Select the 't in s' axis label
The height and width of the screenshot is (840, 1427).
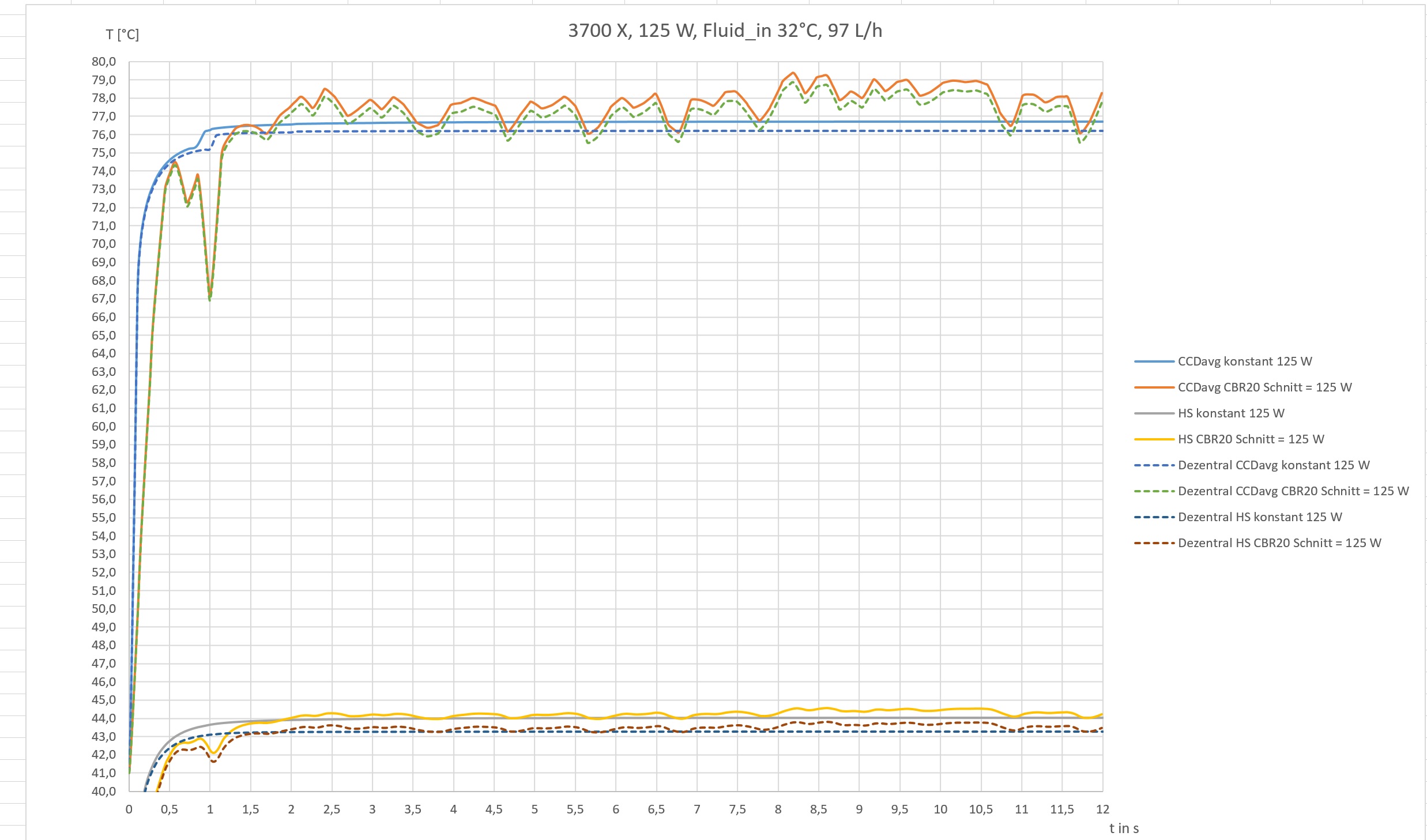[x=1124, y=828]
